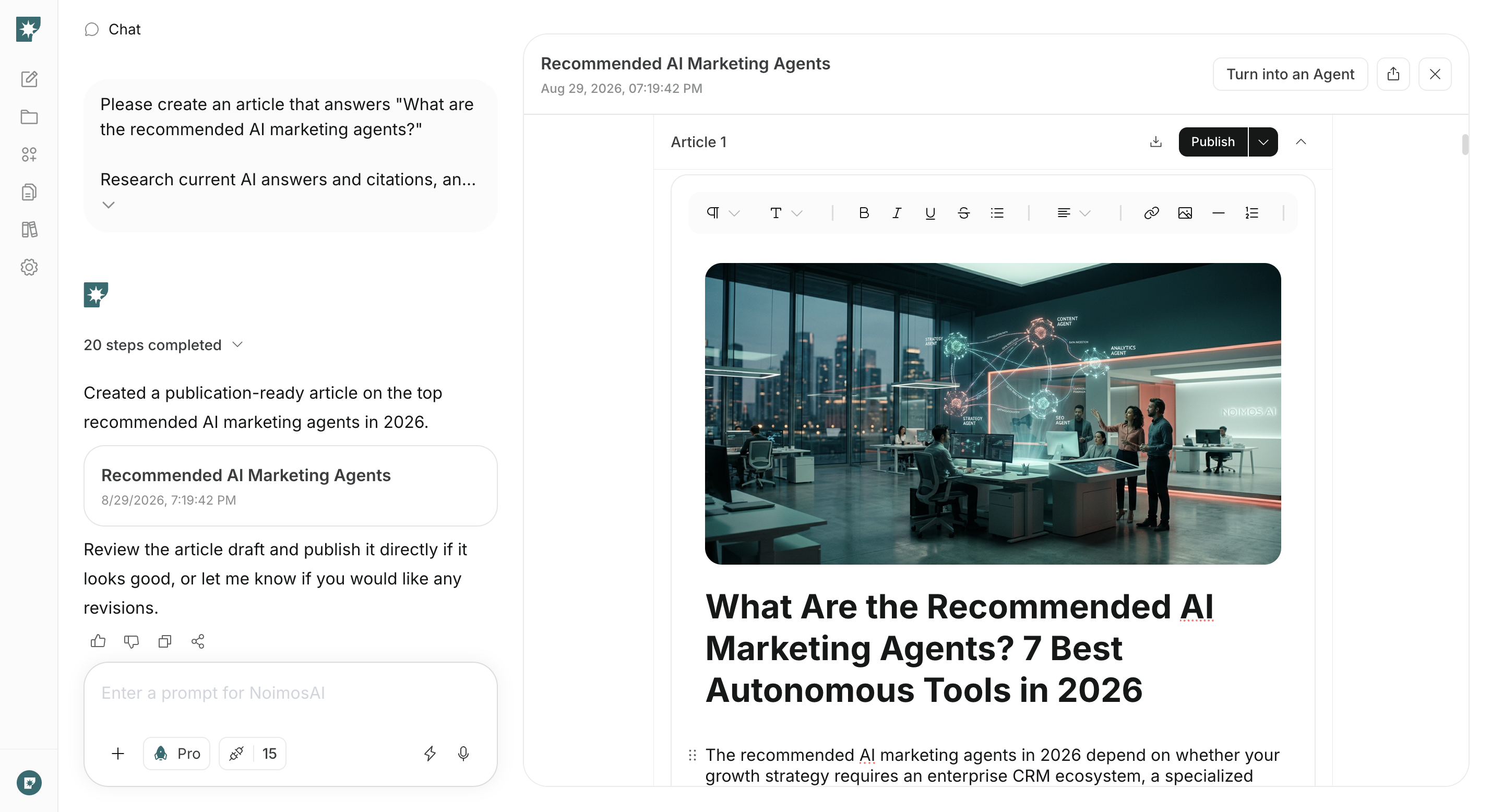Insert a numbered list
The image size is (1503, 812).
1251,213
